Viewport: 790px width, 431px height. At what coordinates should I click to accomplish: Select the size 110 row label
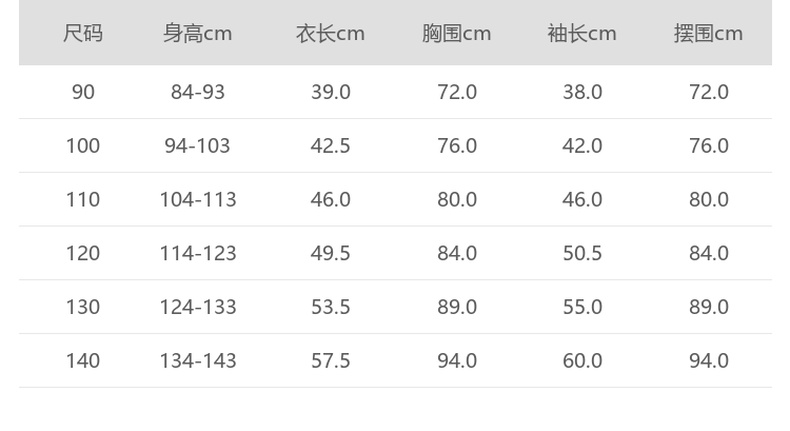click(83, 200)
